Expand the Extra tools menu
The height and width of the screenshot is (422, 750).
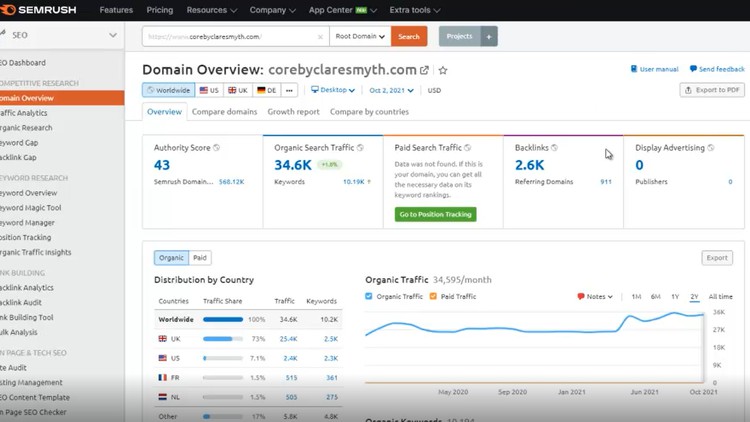tap(415, 10)
